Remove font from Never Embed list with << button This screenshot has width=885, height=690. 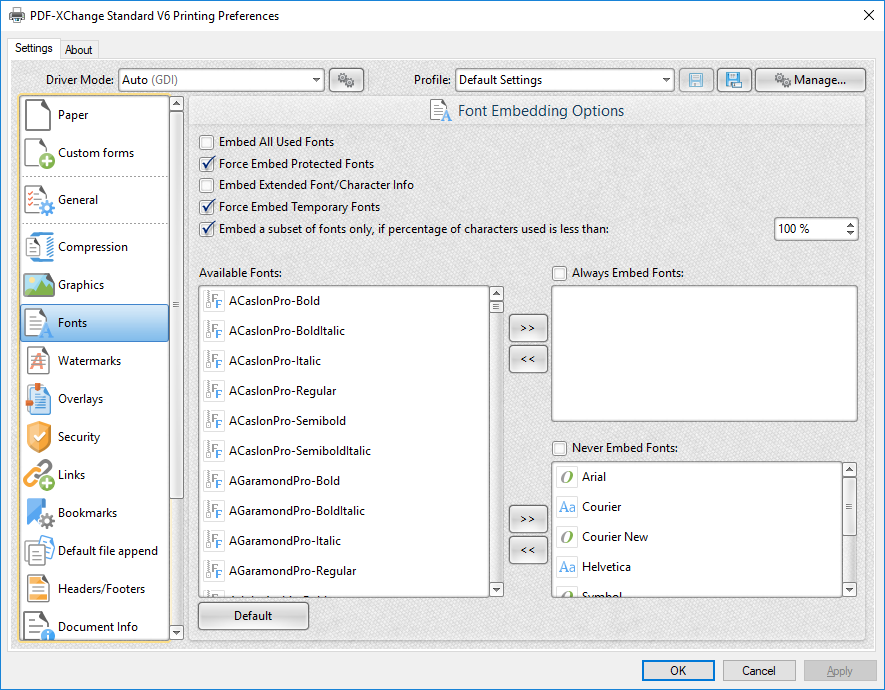coord(528,550)
